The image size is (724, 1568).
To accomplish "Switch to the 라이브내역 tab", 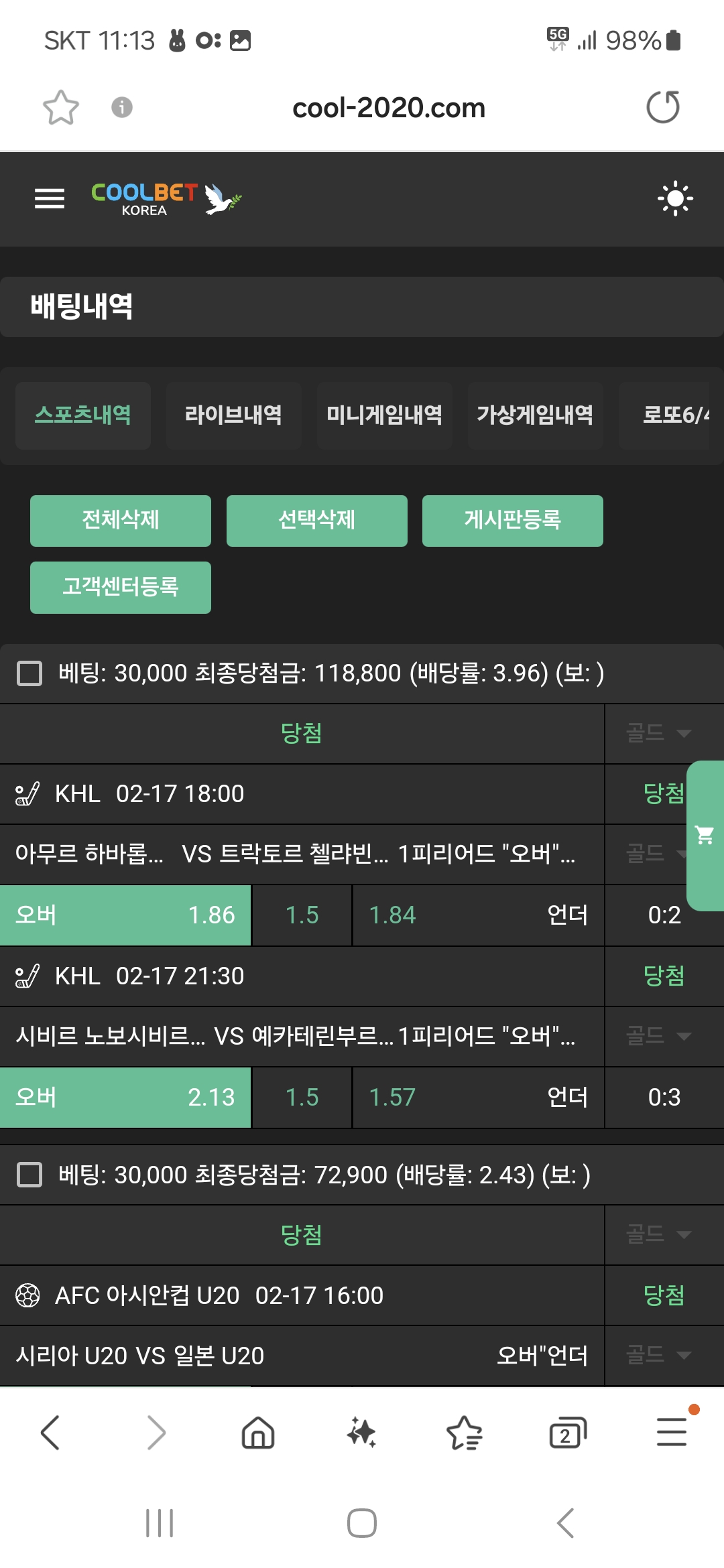I will [233, 415].
